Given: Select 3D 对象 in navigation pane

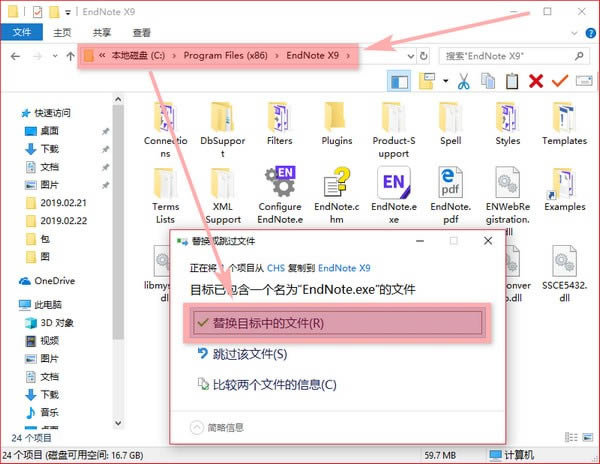Looking at the screenshot, I should pyautogui.click(x=49, y=323).
